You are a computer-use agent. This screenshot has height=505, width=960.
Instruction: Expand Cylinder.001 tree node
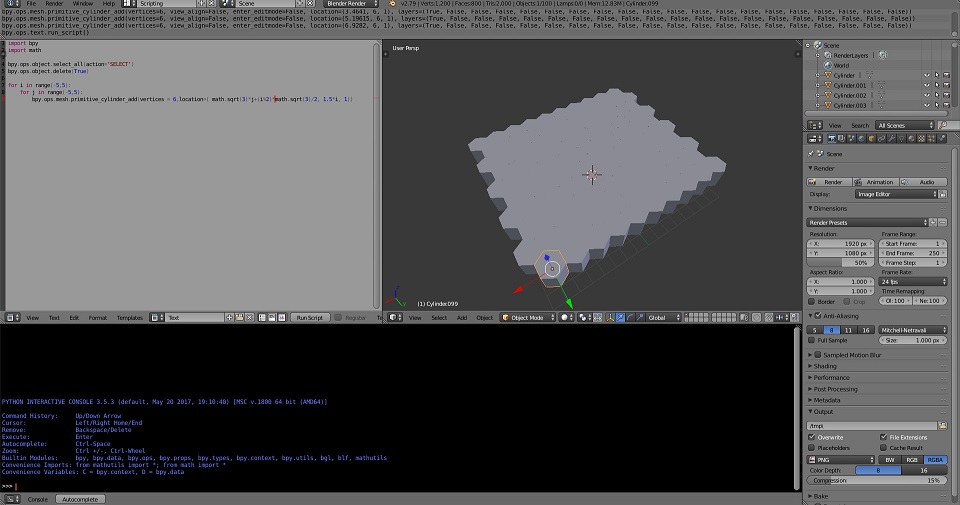817,85
